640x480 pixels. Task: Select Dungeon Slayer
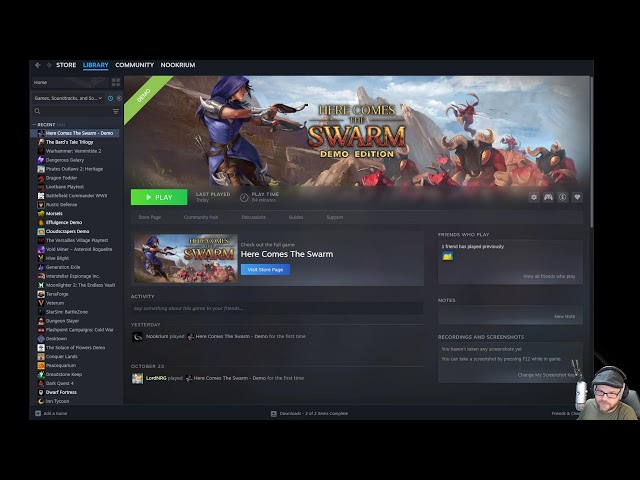pyautogui.click(x=62, y=321)
